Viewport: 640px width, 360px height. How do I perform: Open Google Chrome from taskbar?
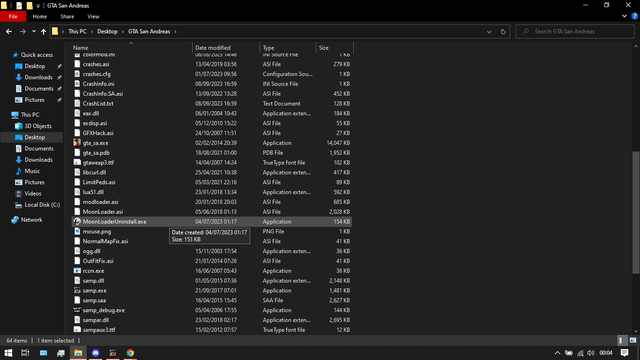tap(130, 353)
